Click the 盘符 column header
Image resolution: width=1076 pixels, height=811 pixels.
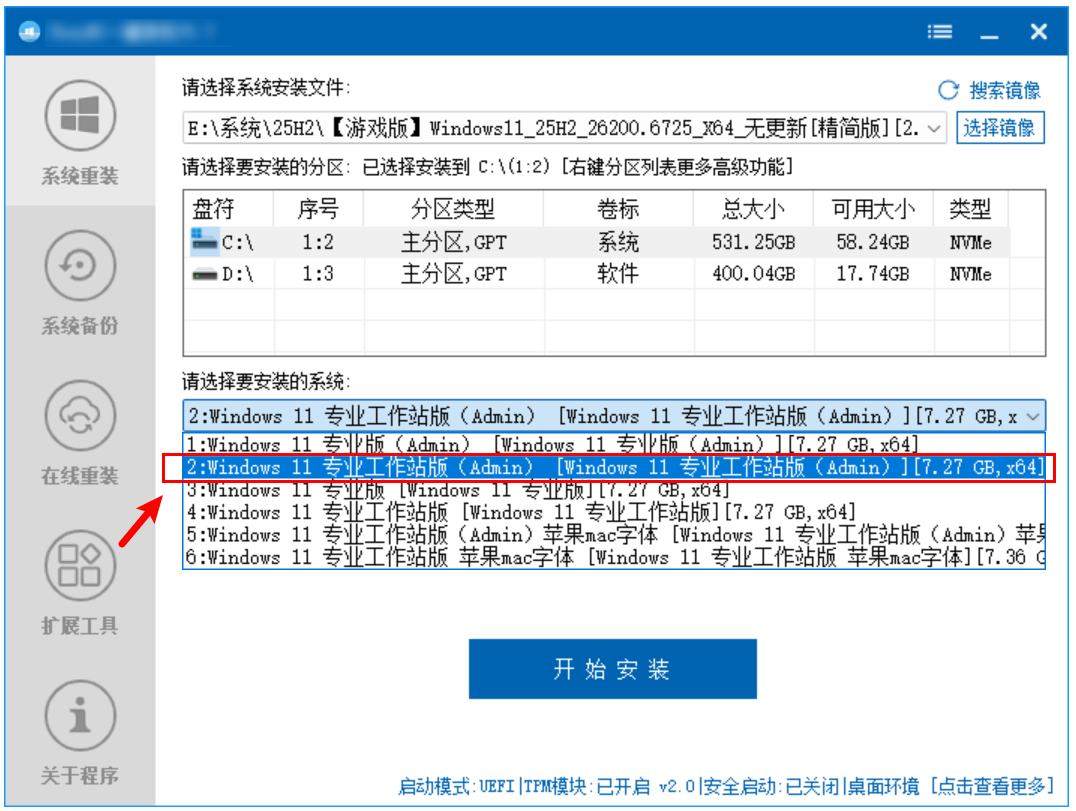(x=229, y=209)
